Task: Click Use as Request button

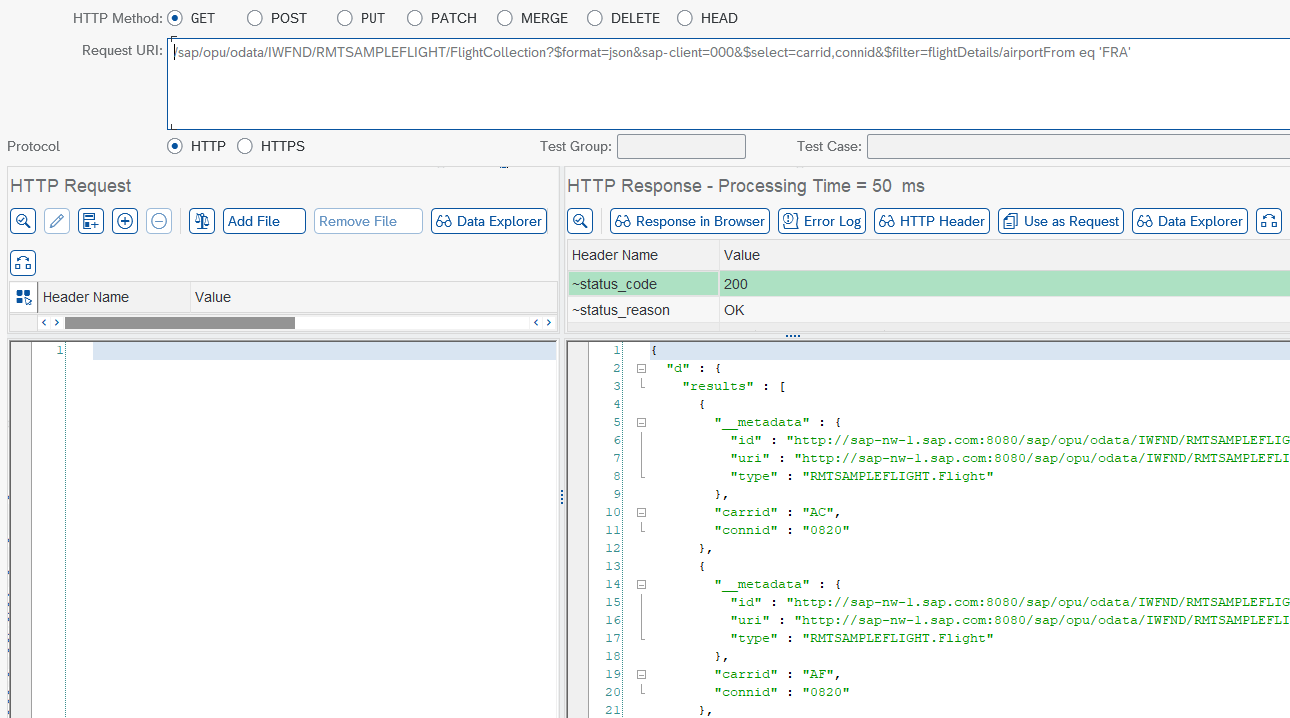Action: point(1061,221)
